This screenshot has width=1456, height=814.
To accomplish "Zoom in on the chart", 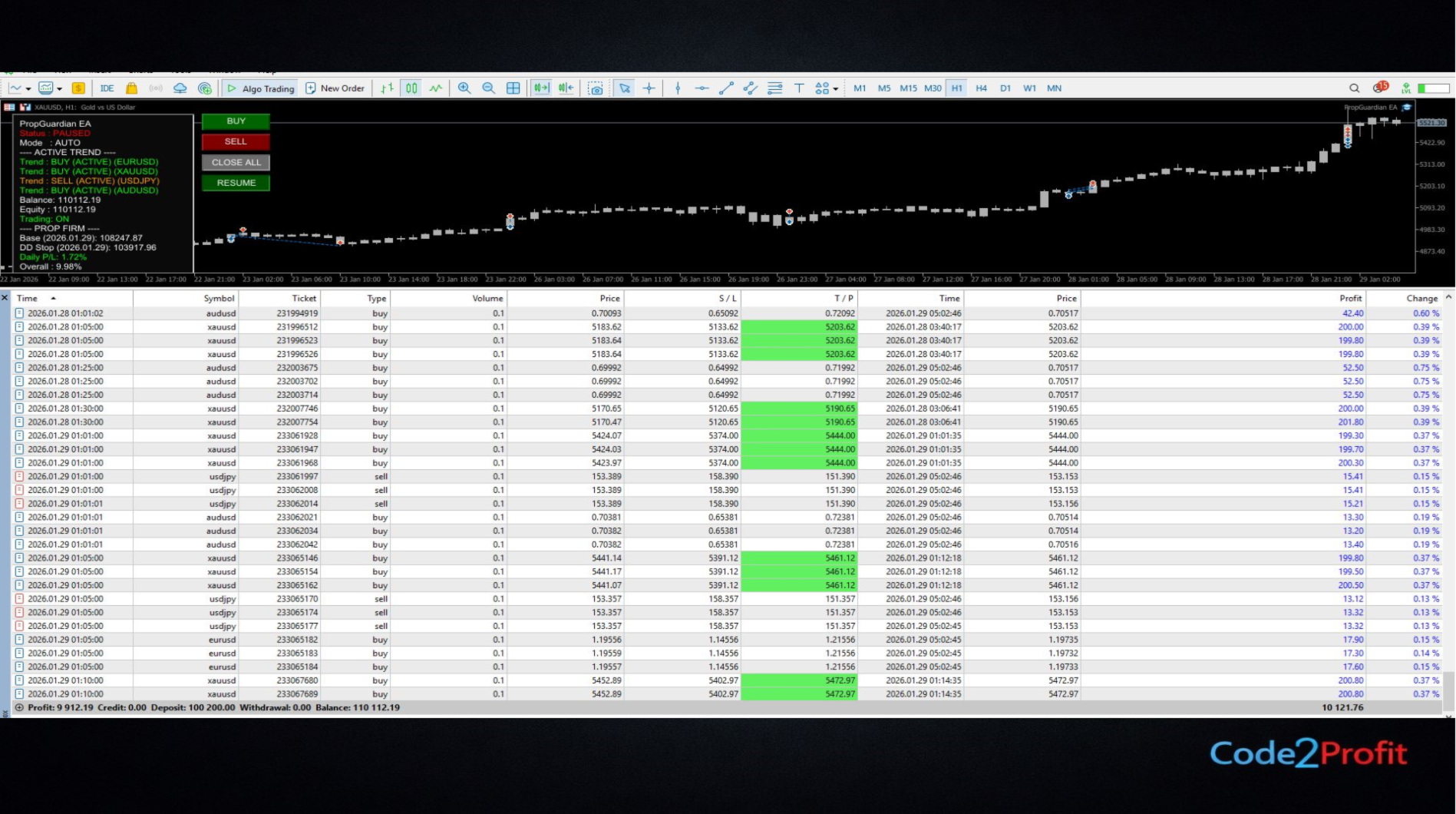I will 464,88.
